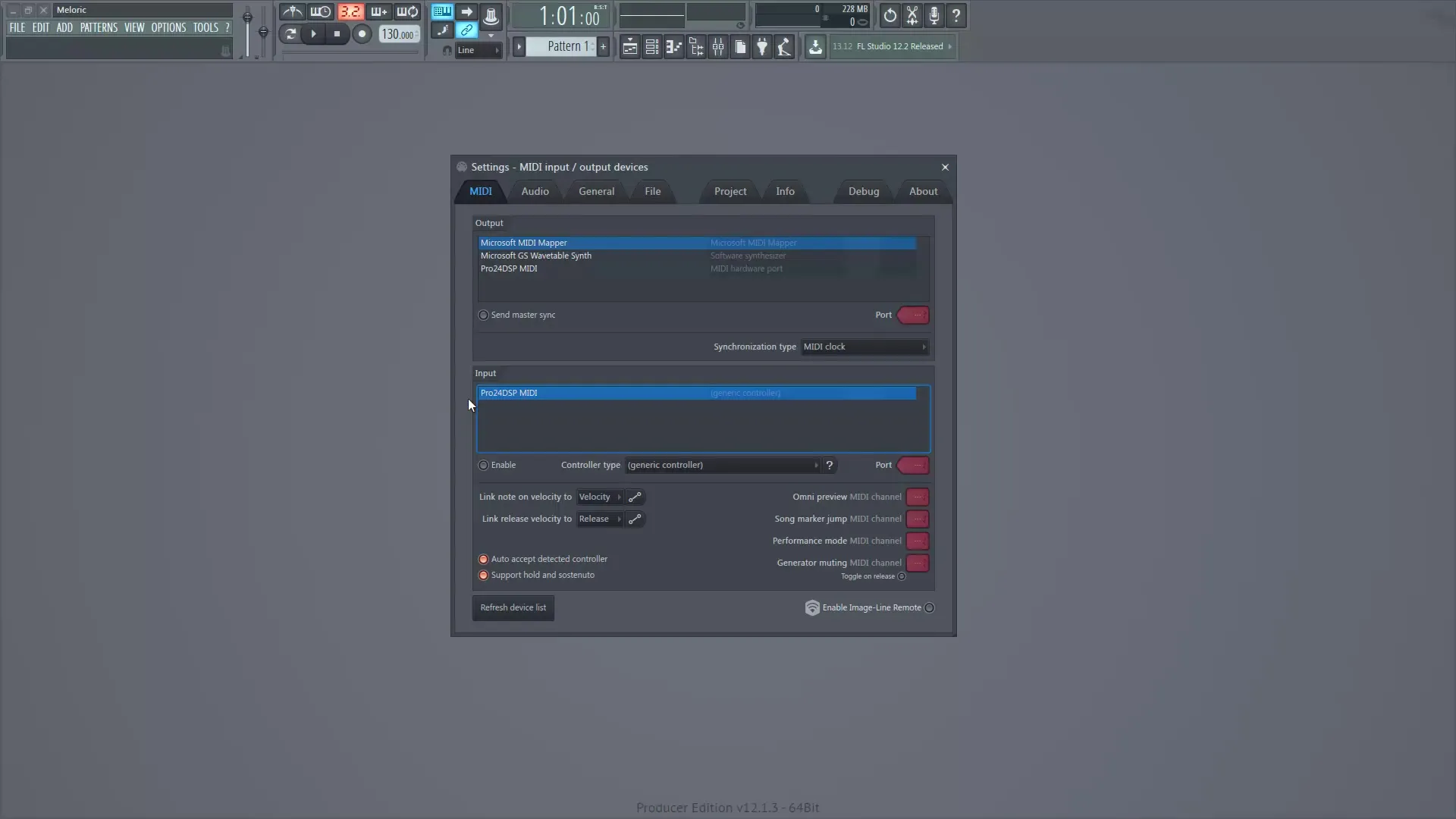Click the plus button next to Pattern 1
Viewport: 1456px width, 819px height.
603,47
